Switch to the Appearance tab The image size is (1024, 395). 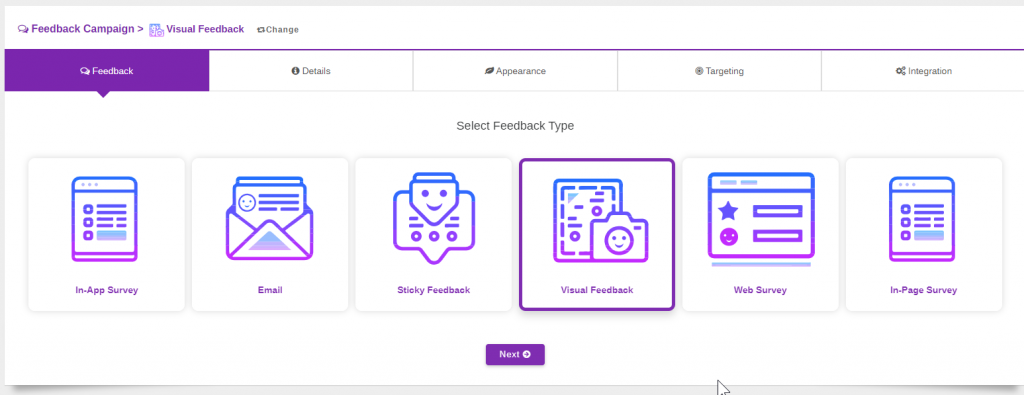pos(515,71)
